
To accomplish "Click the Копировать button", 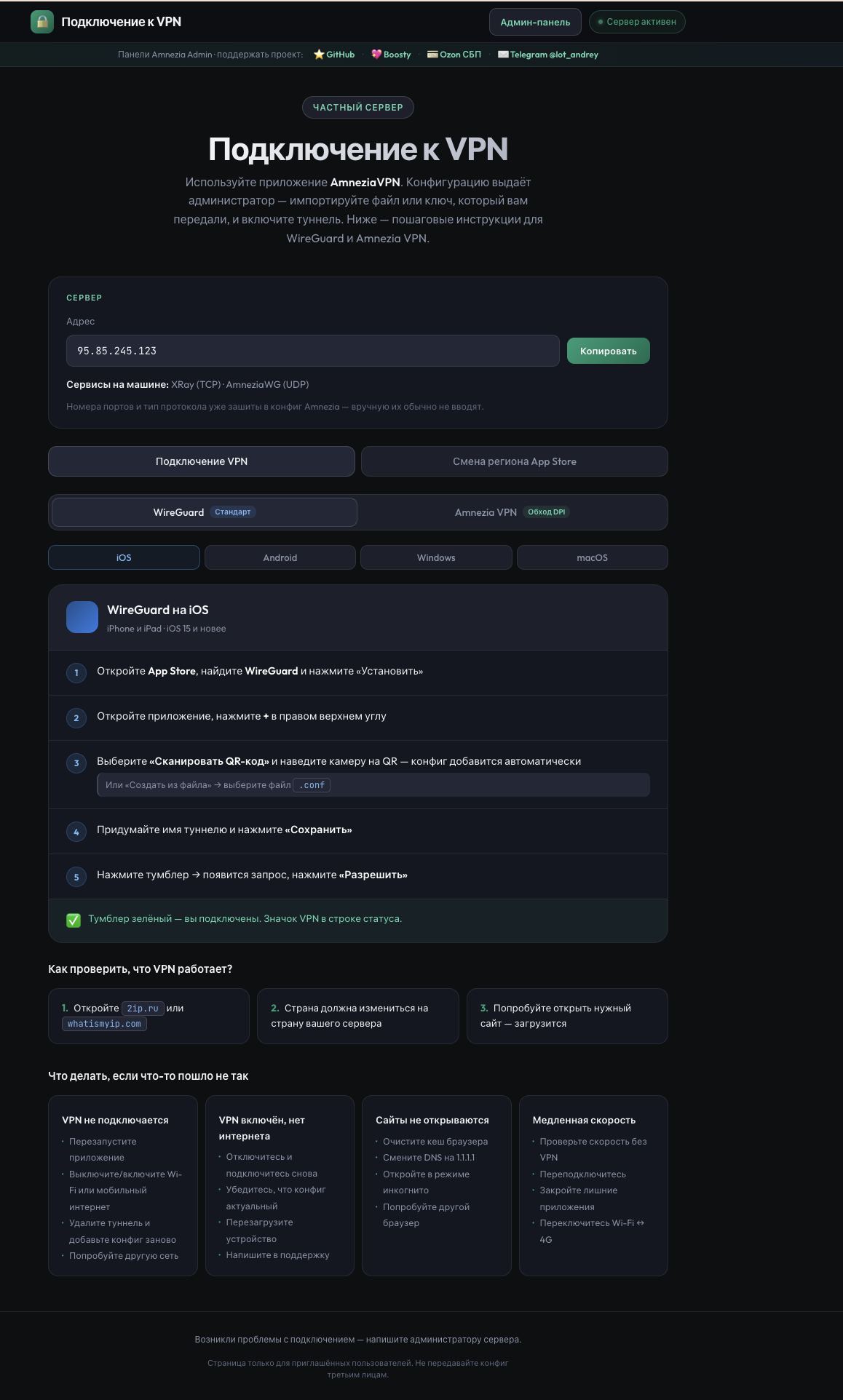I will 609,351.
